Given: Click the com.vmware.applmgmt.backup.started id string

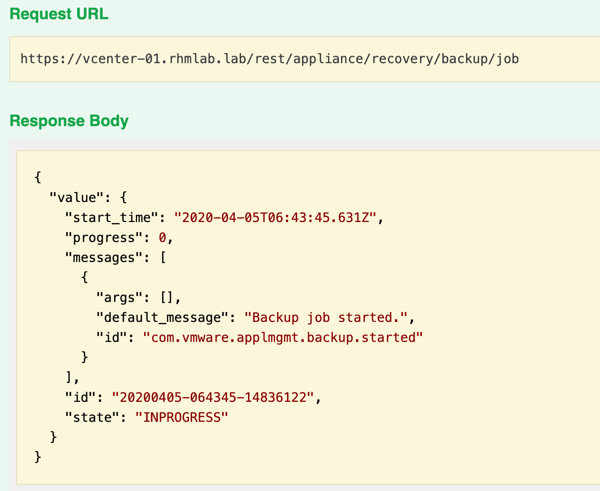Looking at the screenshot, I should 283,337.
